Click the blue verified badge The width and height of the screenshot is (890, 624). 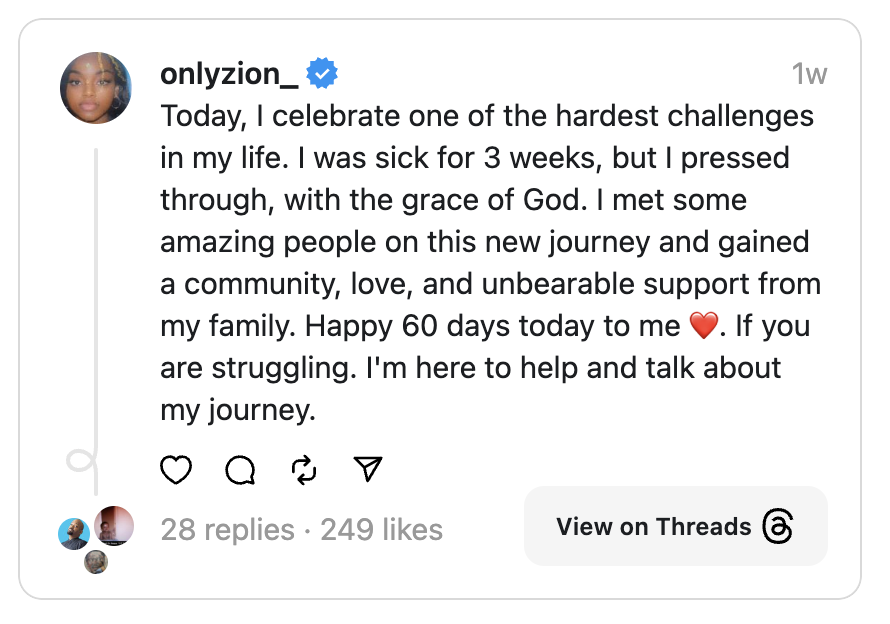pyautogui.click(x=322, y=73)
